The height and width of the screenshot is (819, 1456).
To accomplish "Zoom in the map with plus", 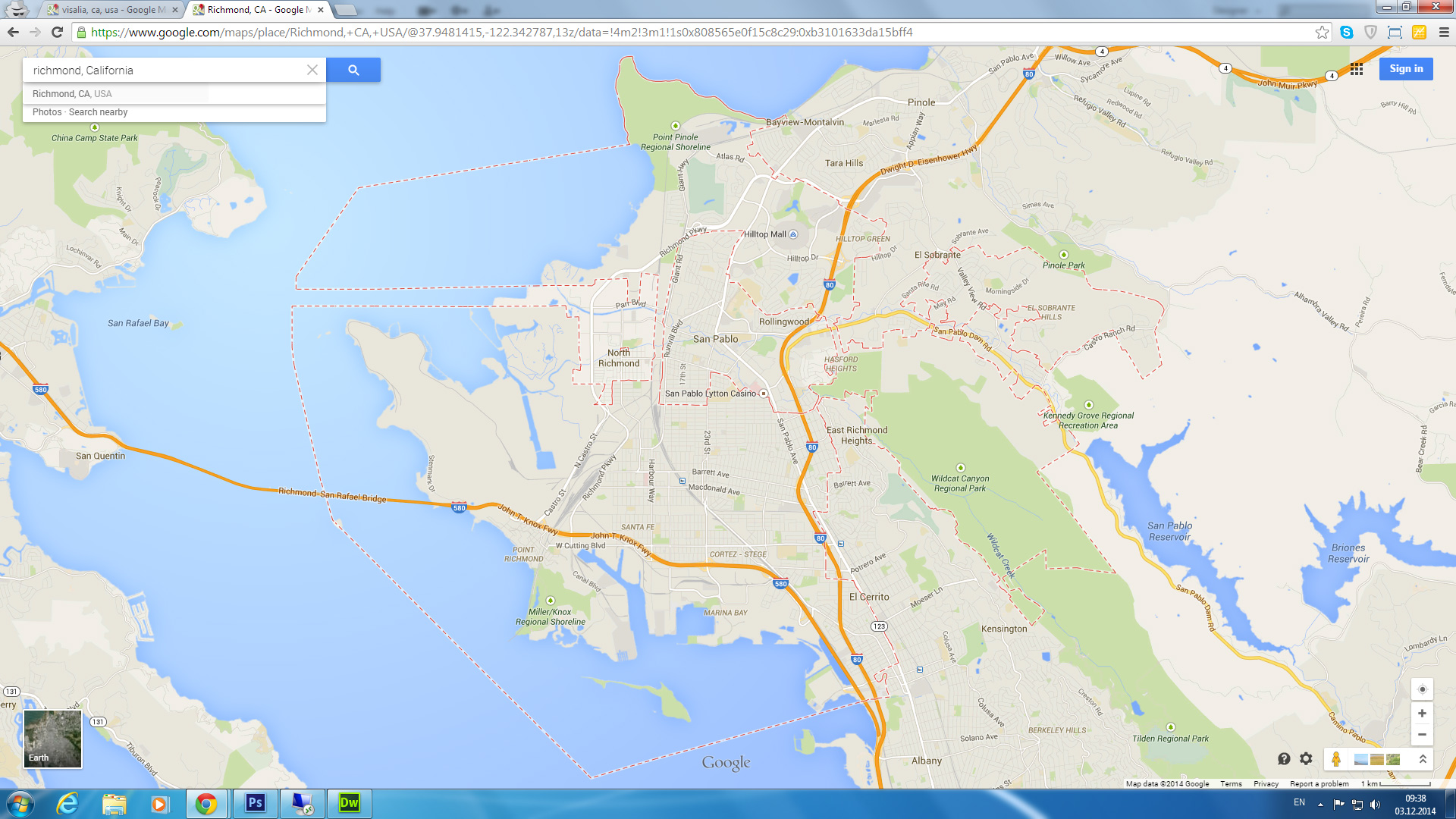I will click(1422, 714).
